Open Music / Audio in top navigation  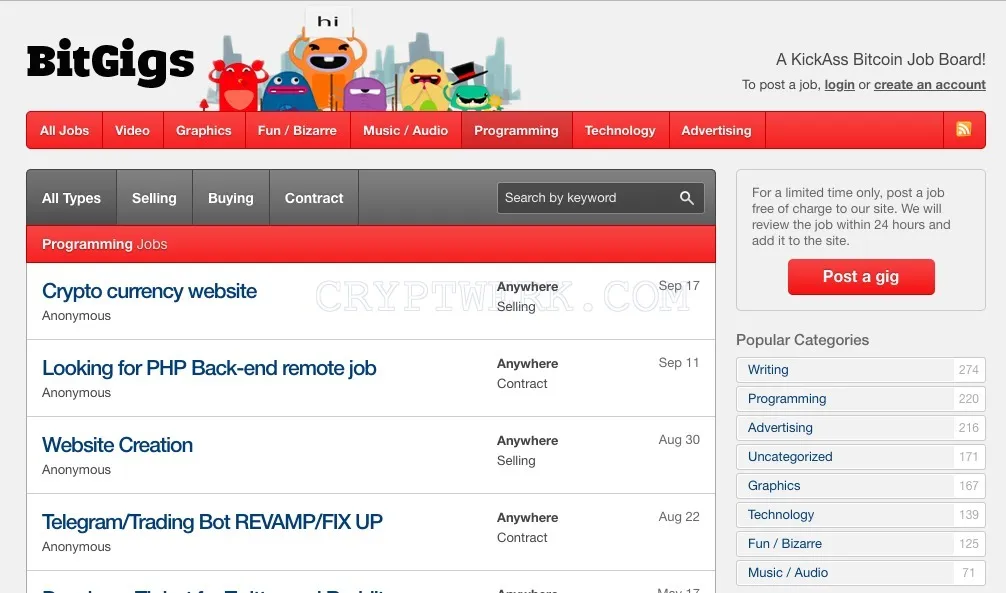coord(405,130)
